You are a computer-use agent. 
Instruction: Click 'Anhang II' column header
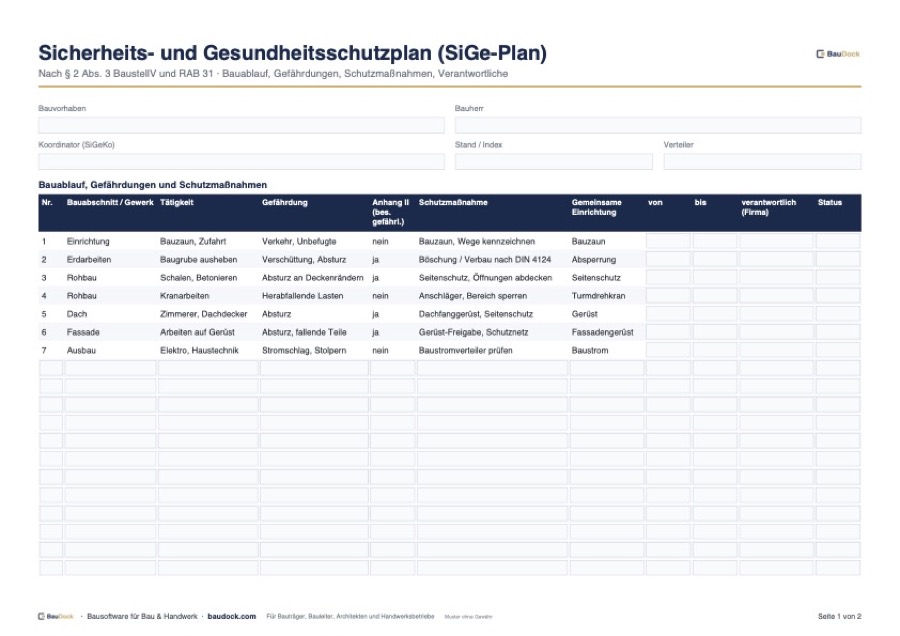pyautogui.click(x=390, y=212)
